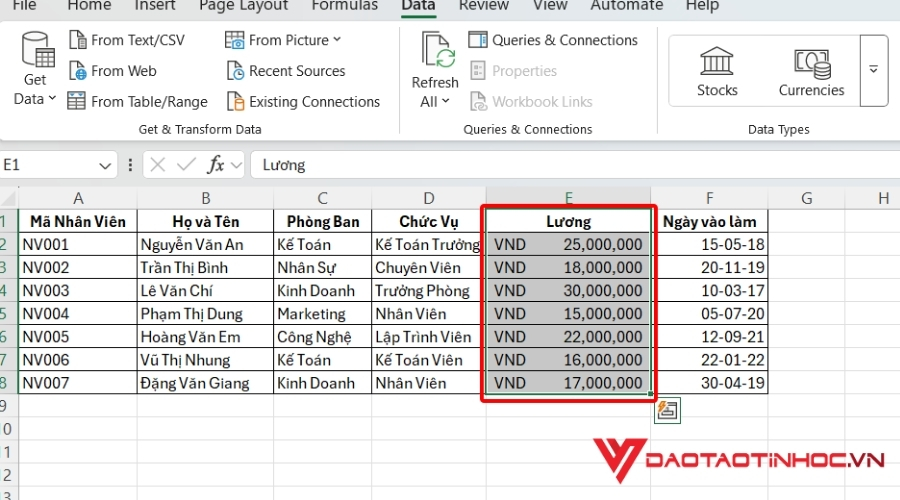This screenshot has height=500, width=900.
Task: Open the Page Layout tab
Action: 242,6
